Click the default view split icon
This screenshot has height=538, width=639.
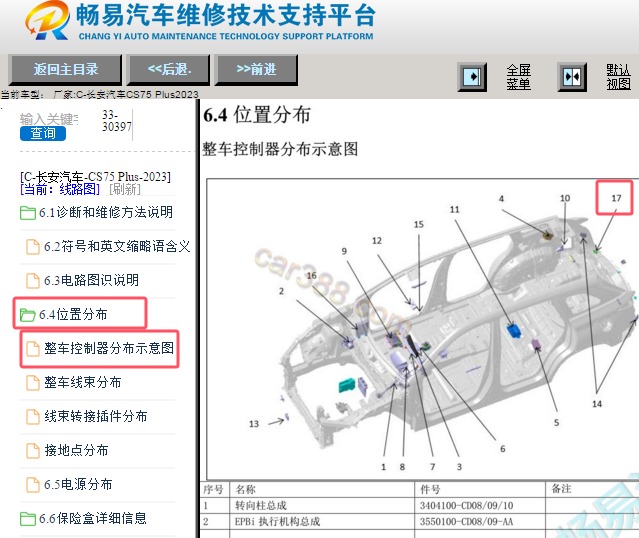tap(572, 77)
